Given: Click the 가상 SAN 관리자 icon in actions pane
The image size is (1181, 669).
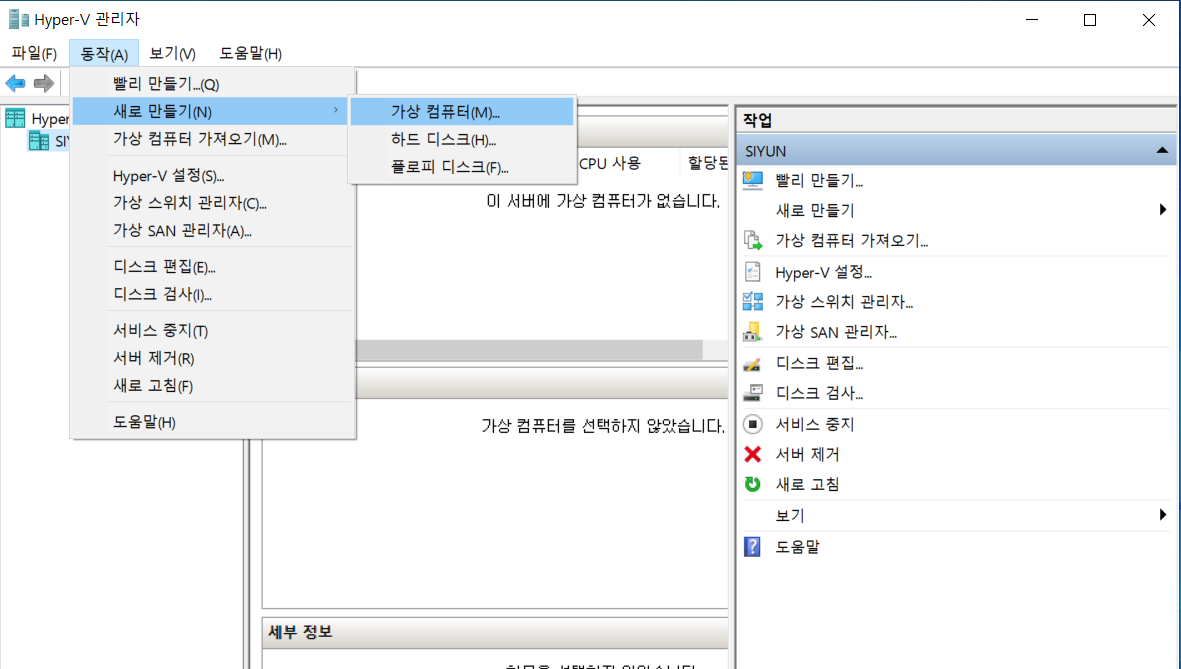Looking at the screenshot, I should 752,332.
